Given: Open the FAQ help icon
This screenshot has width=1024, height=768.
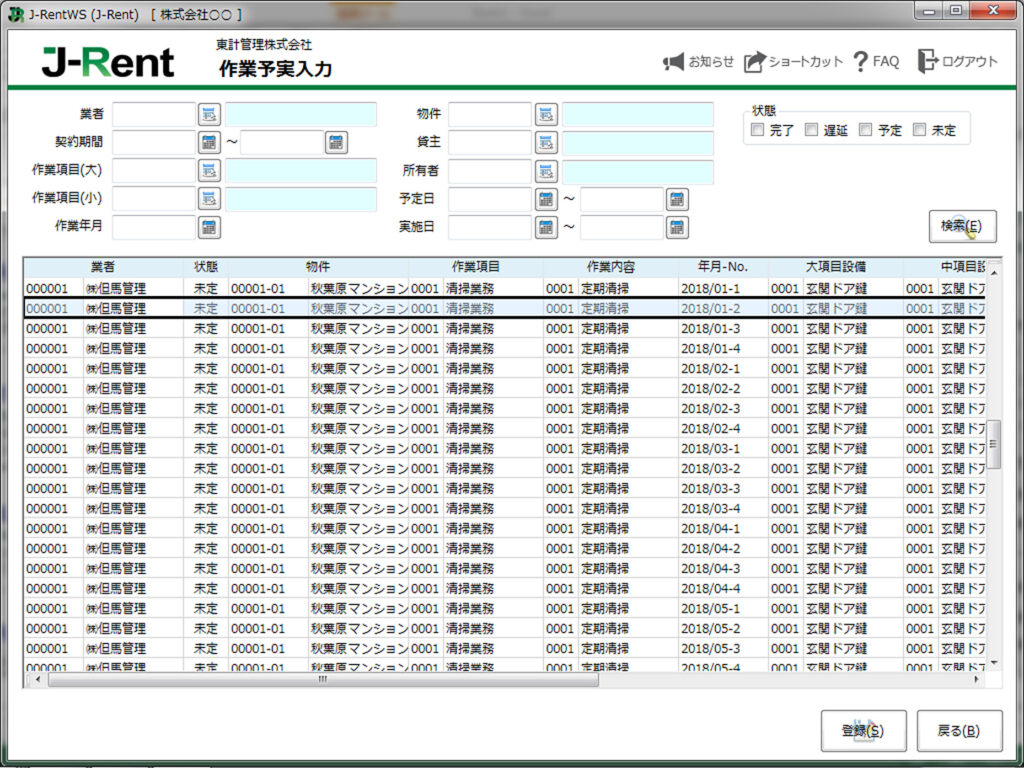Looking at the screenshot, I should 860,62.
